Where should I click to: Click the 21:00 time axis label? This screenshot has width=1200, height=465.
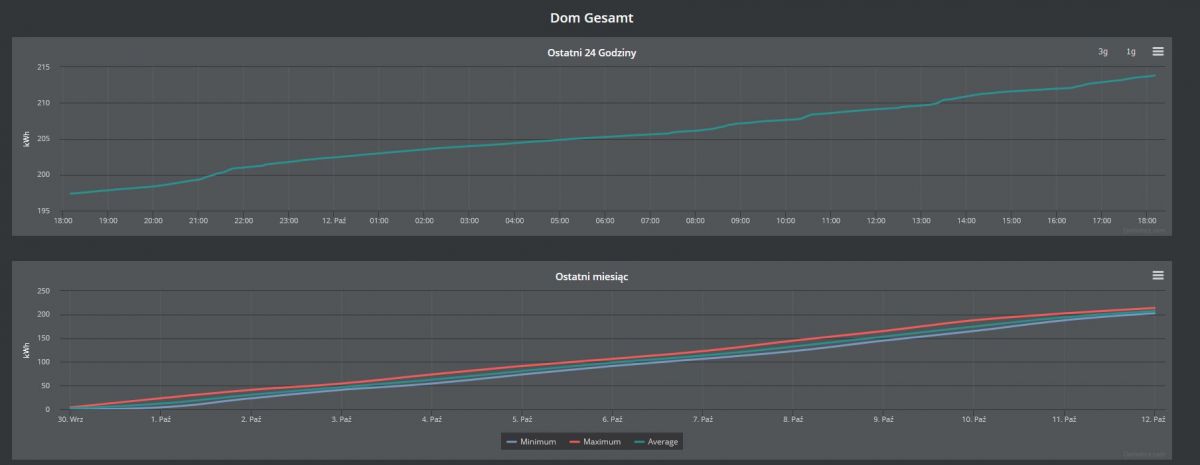pyautogui.click(x=198, y=220)
